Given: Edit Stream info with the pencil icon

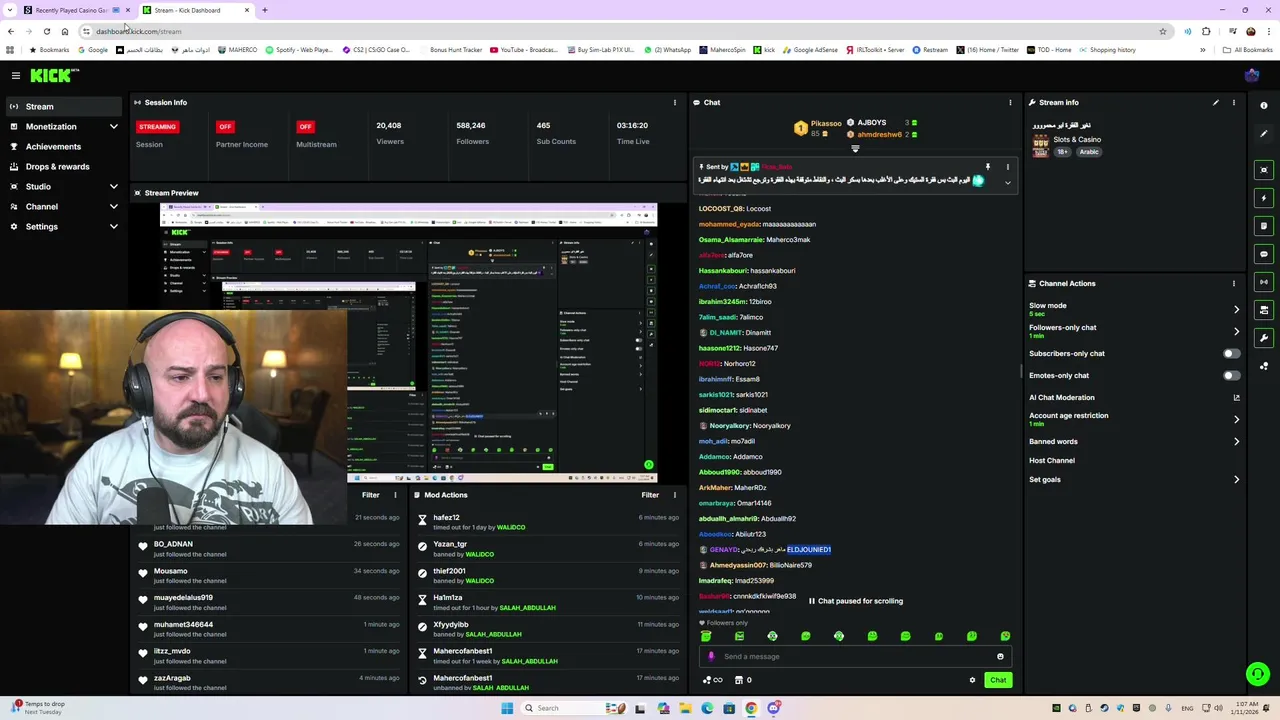Looking at the screenshot, I should click(1216, 102).
